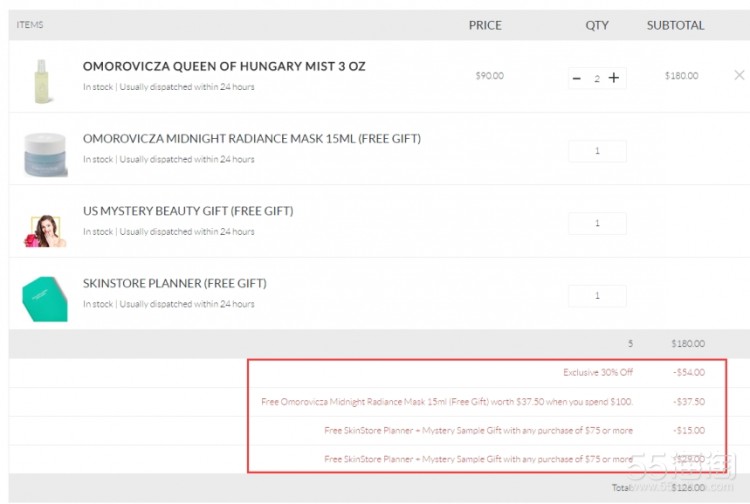The width and height of the screenshot is (750, 504).
Task: Click the QTY column header
Action: coord(597,25)
